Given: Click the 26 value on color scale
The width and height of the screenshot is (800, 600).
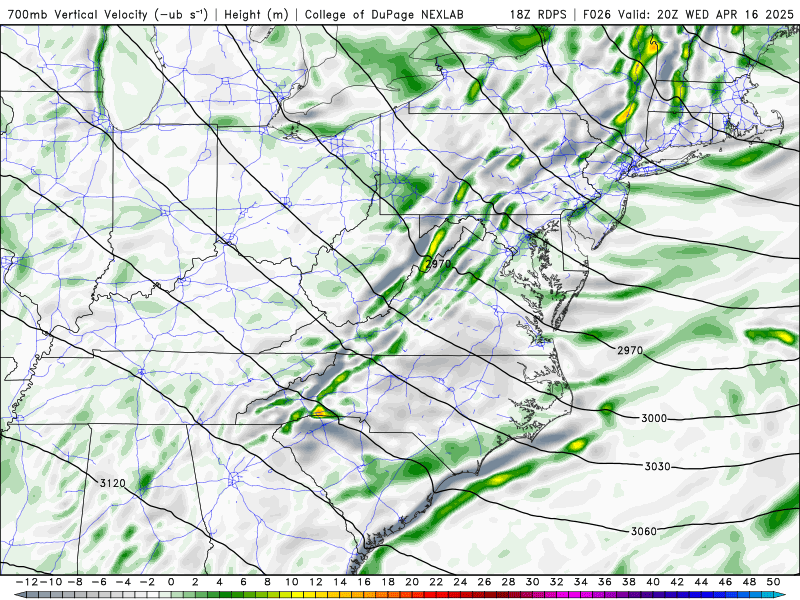Looking at the screenshot, I should coord(484,582).
